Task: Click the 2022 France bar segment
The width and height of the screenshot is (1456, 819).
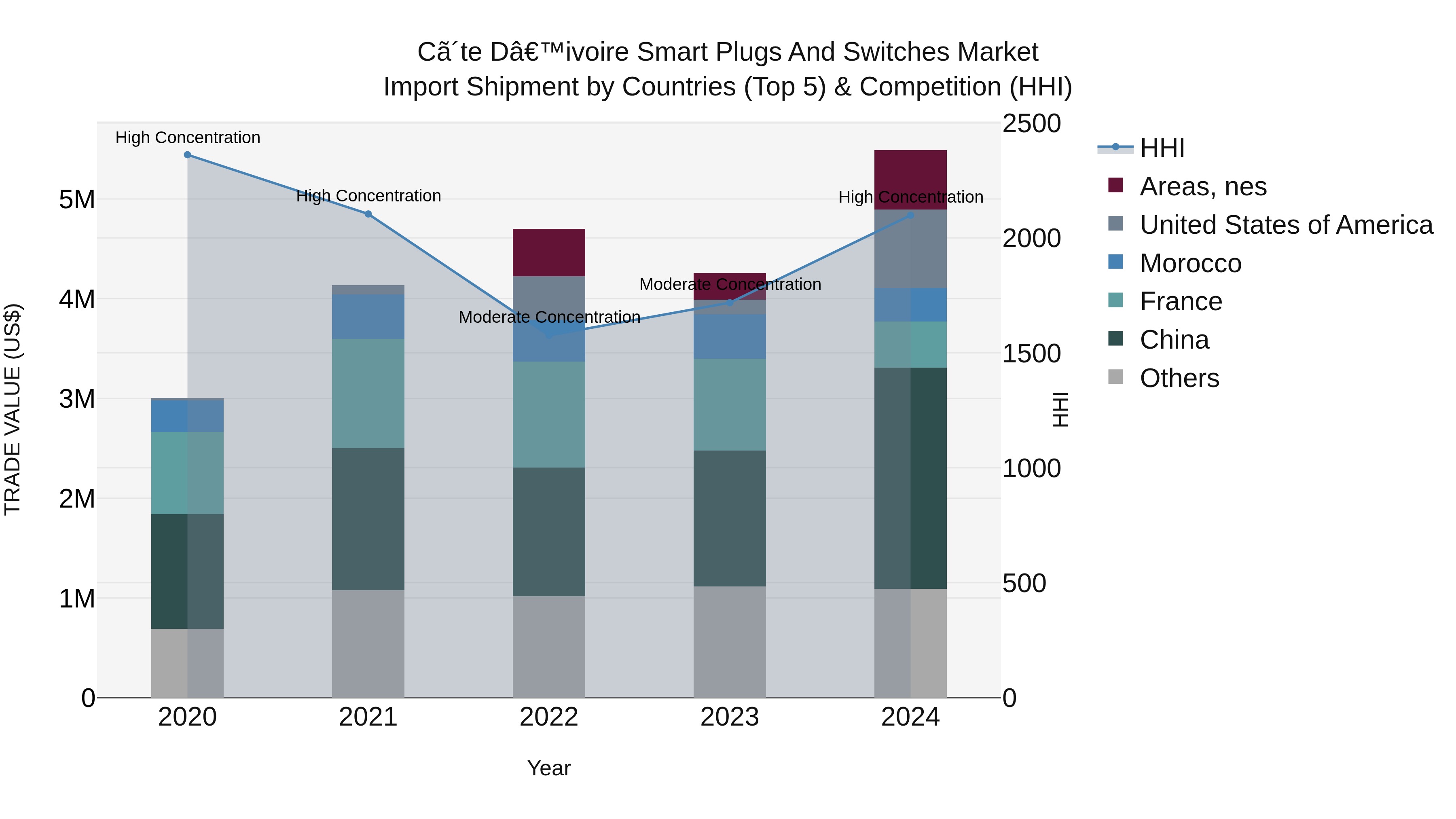Action: (549, 414)
